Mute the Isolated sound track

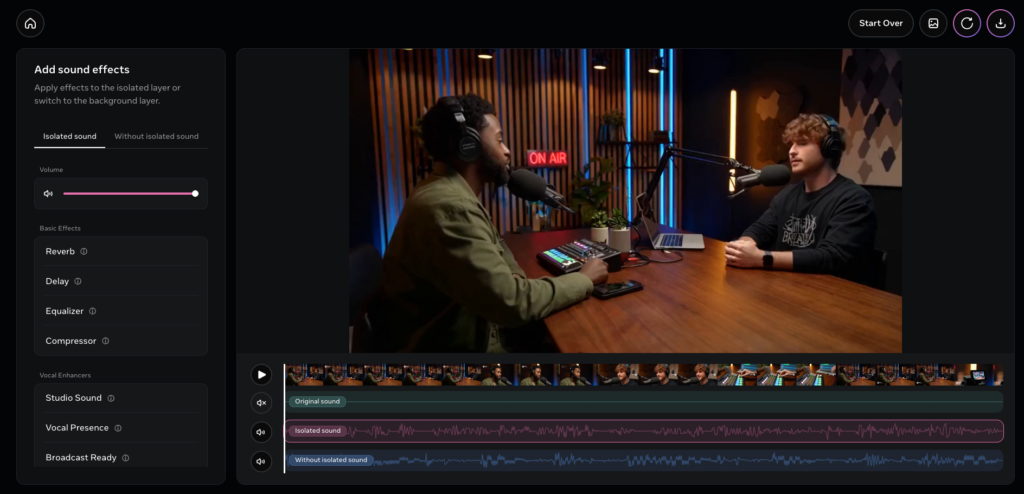tap(261, 432)
